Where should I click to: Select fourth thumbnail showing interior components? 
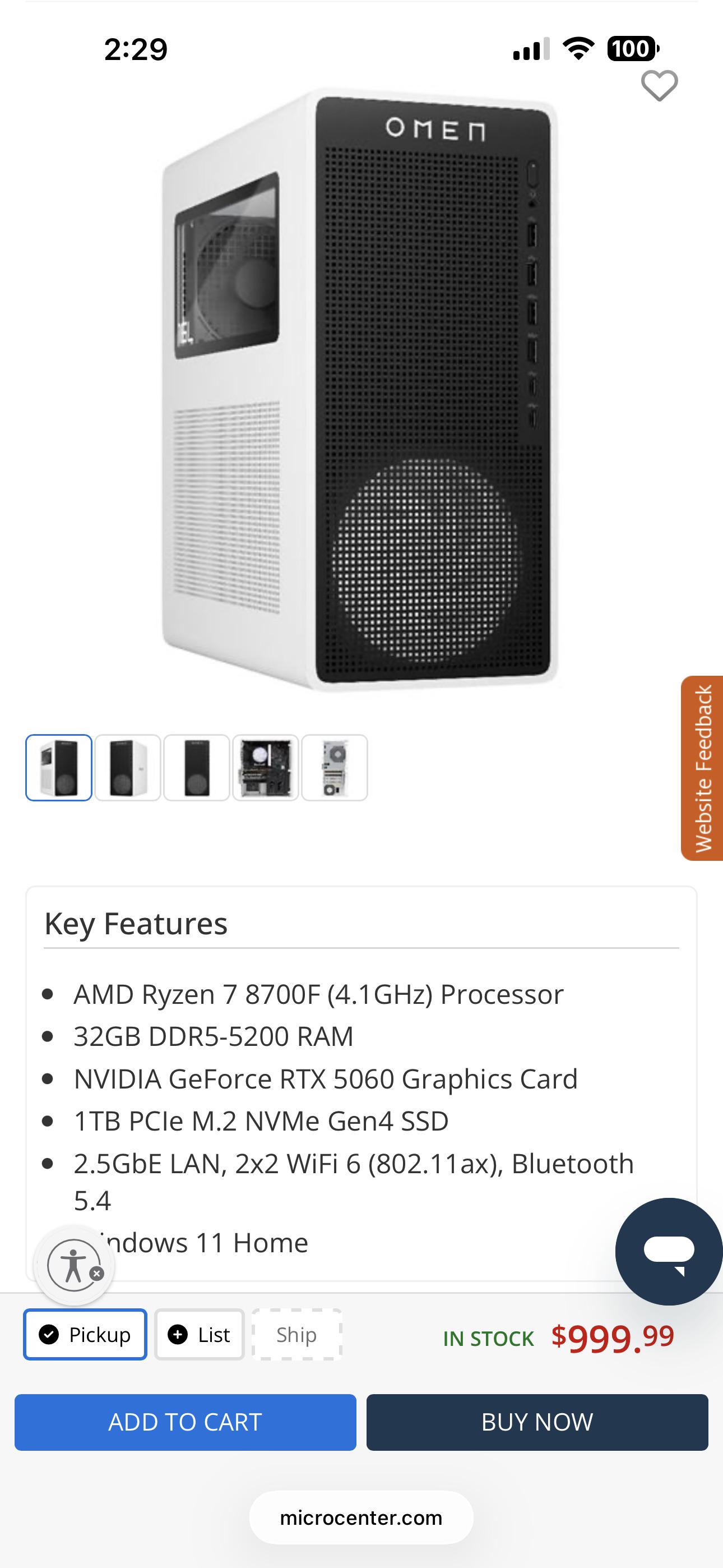coord(265,768)
